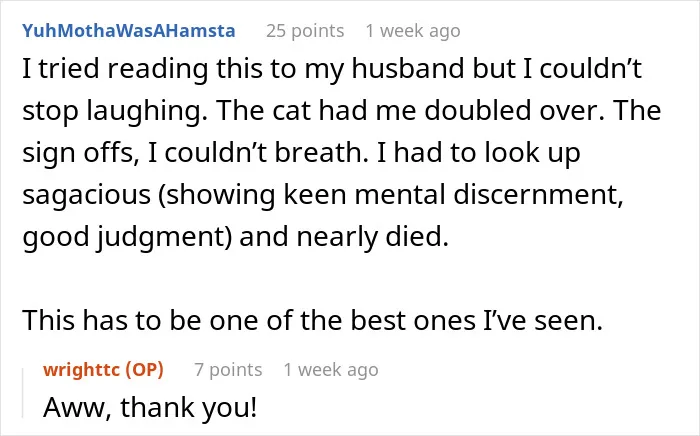Click the word 'sagacious' in the comment
Image resolution: width=700 pixels, height=436 pixels.
tap(87, 195)
